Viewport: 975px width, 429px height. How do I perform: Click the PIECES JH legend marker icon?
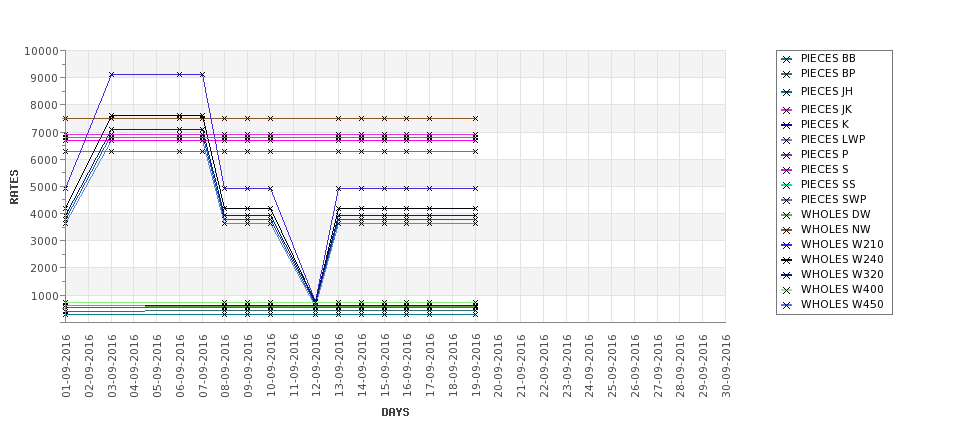coord(787,92)
